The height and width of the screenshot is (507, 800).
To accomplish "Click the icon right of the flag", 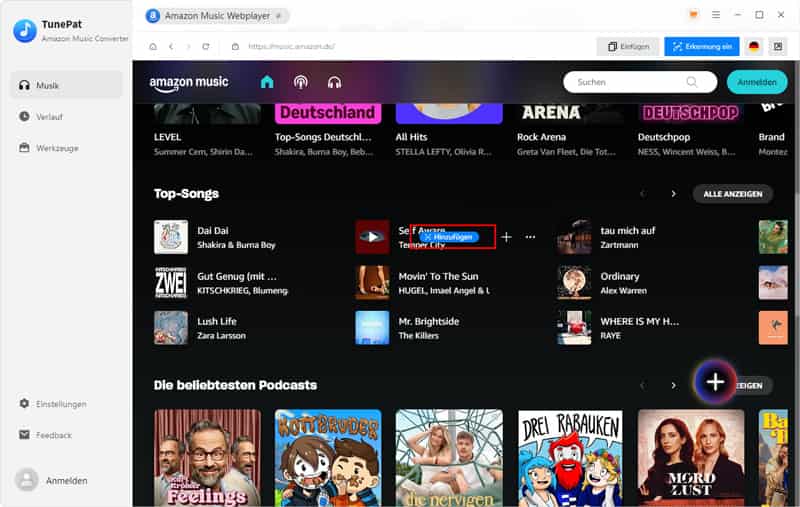I will tap(778, 46).
